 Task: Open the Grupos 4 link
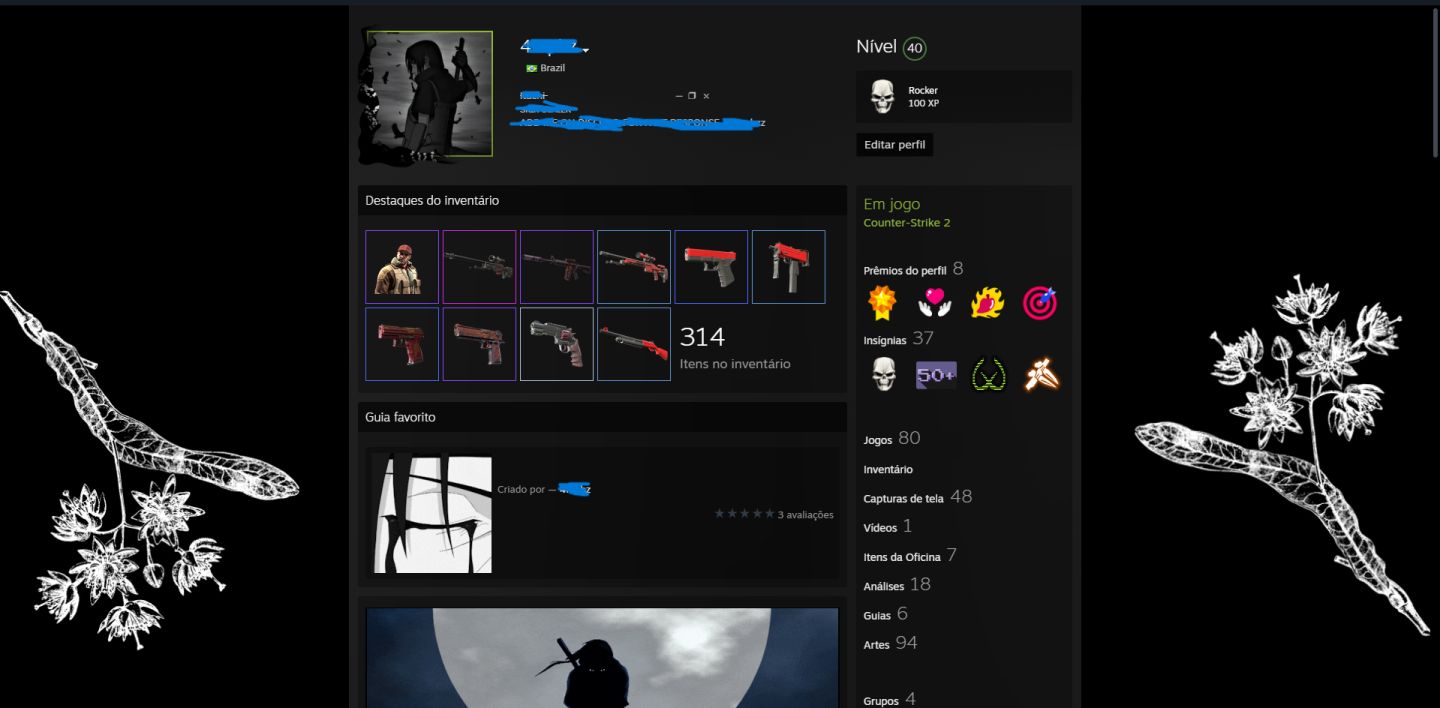[890, 700]
